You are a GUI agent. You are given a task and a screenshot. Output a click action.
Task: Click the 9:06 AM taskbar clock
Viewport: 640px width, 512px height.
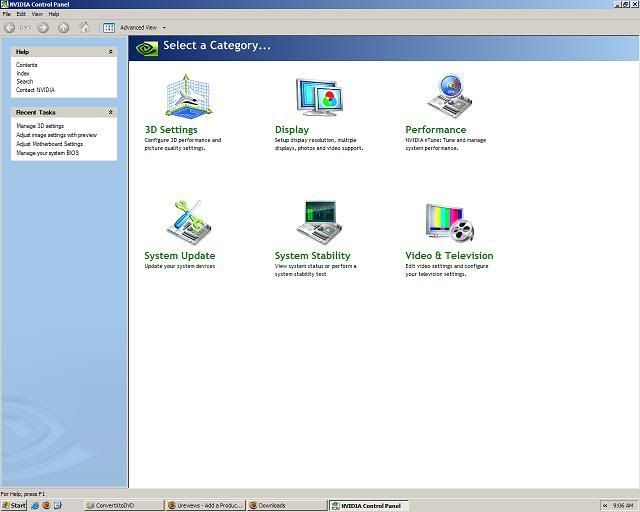point(623,505)
